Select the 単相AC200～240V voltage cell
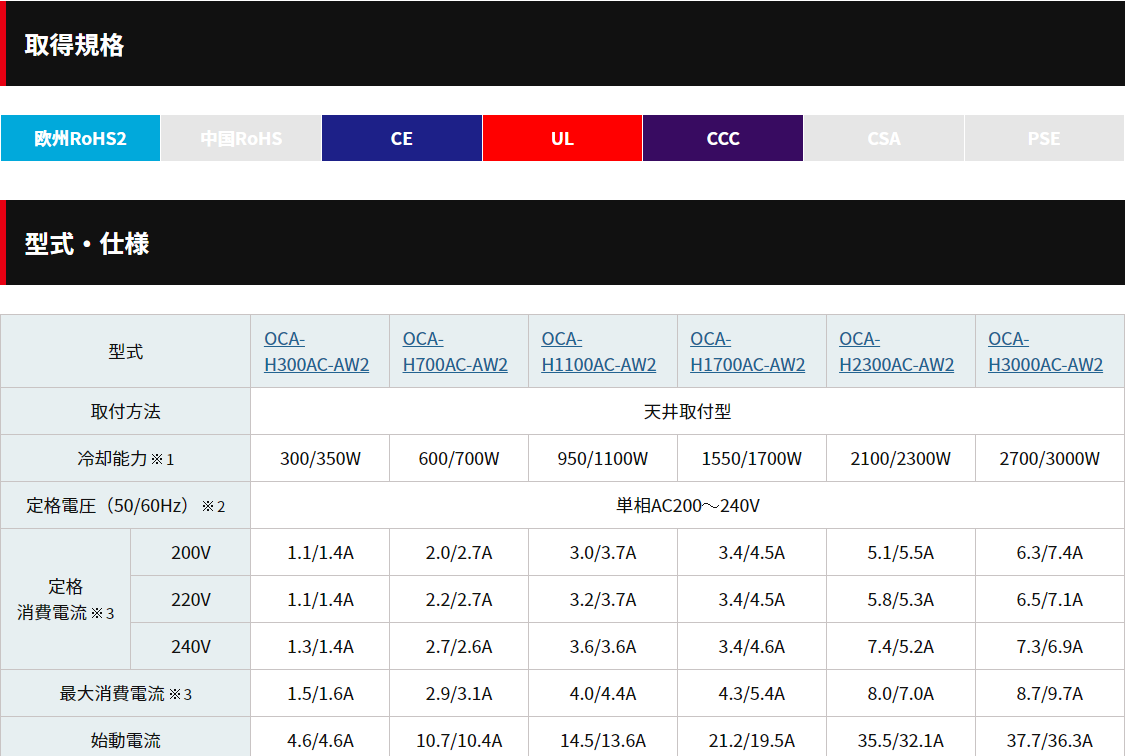The width and height of the screenshot is (1126, 756). 687,506
